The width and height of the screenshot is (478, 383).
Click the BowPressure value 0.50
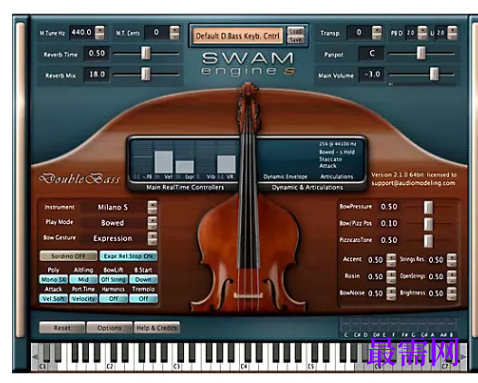(389, 207)
